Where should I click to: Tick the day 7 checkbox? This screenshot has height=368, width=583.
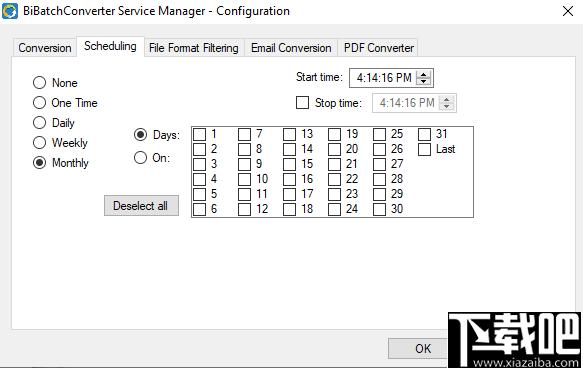coord(244,134)
